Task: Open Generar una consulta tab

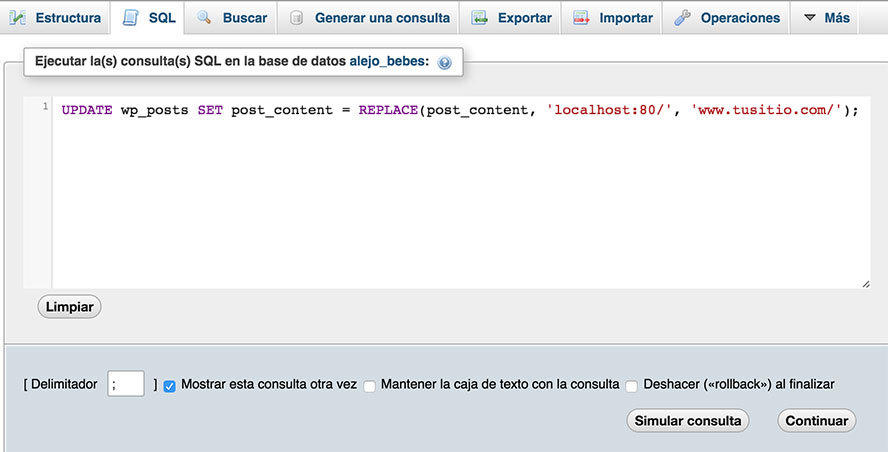Action: 369,18
